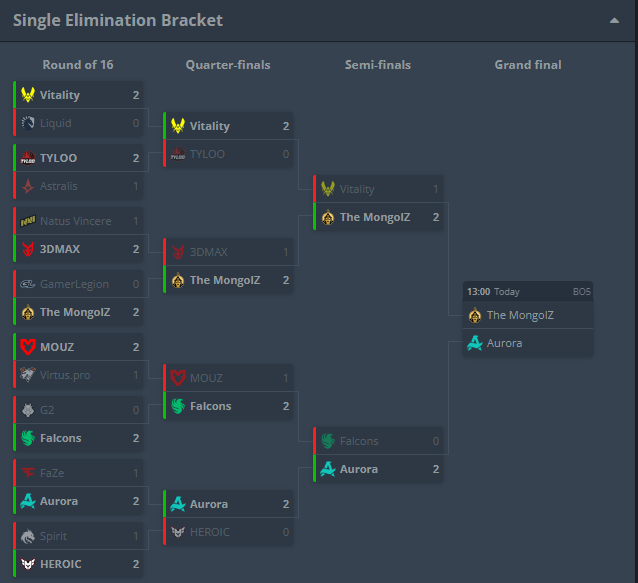Open The MongolZ in Grand final match
Image resolution: width=638 pixels, height=583 pixels.
point(528,315)
